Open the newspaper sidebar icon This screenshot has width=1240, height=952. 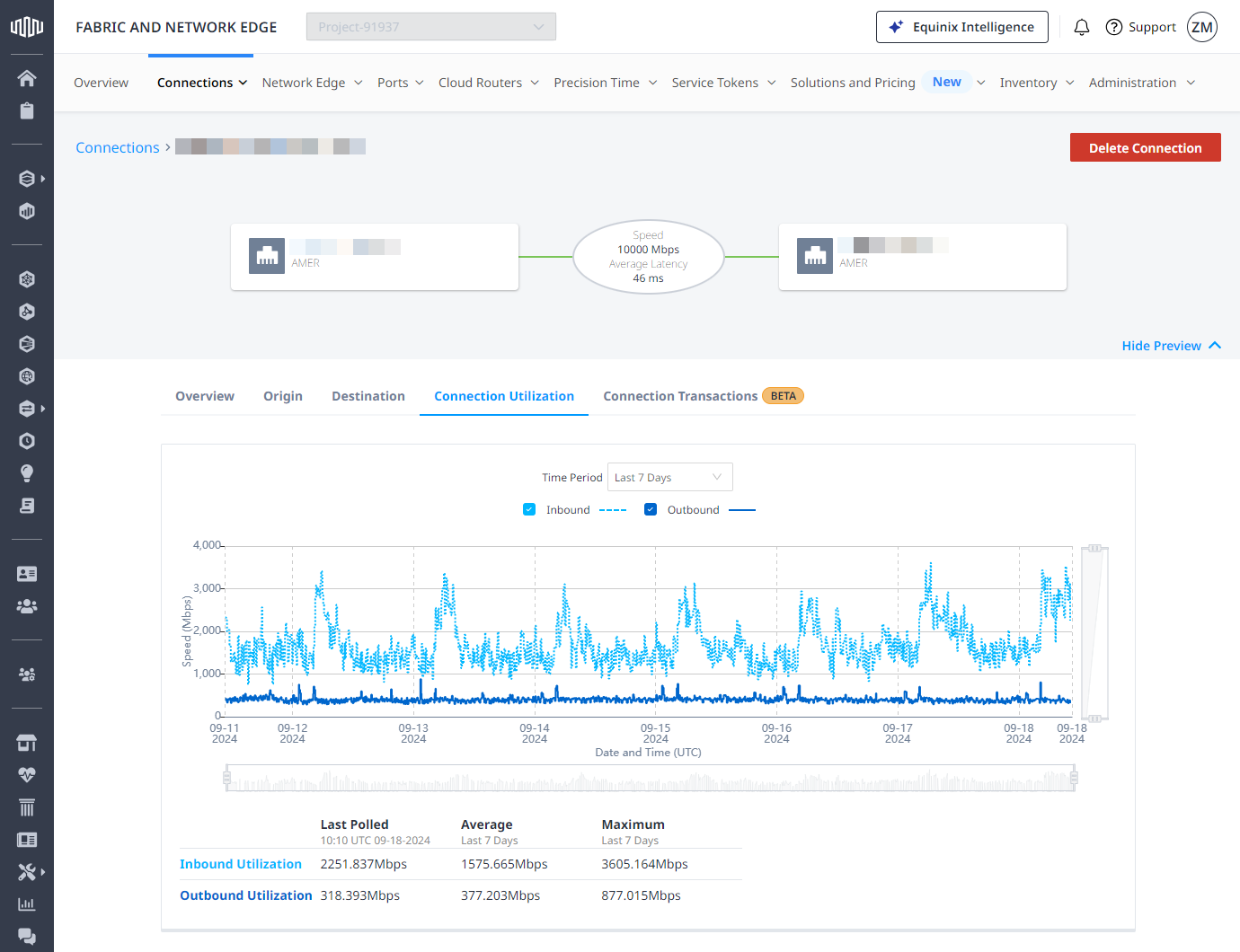27,840
